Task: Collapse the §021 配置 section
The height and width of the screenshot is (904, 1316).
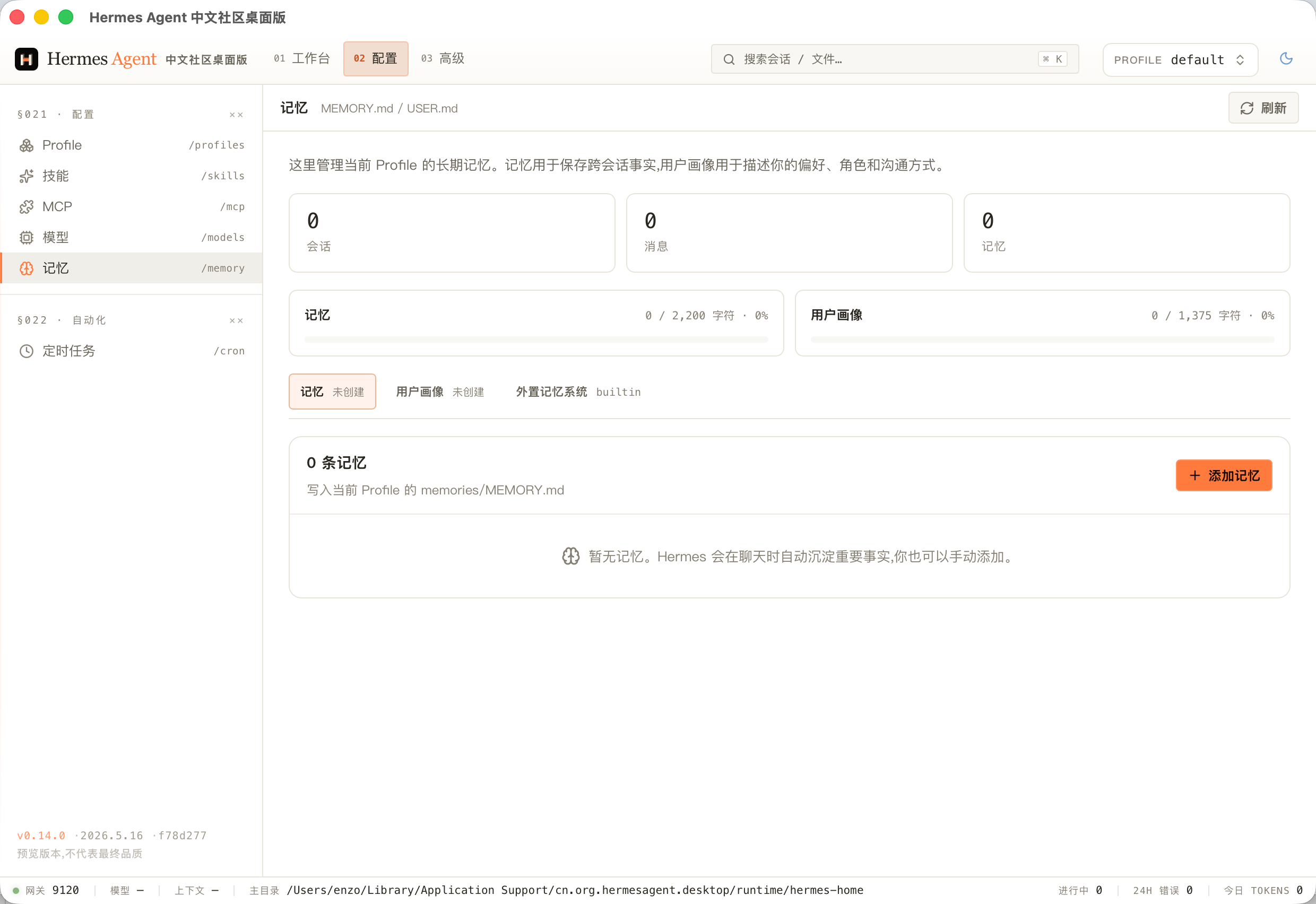Action: click(236, 115)
